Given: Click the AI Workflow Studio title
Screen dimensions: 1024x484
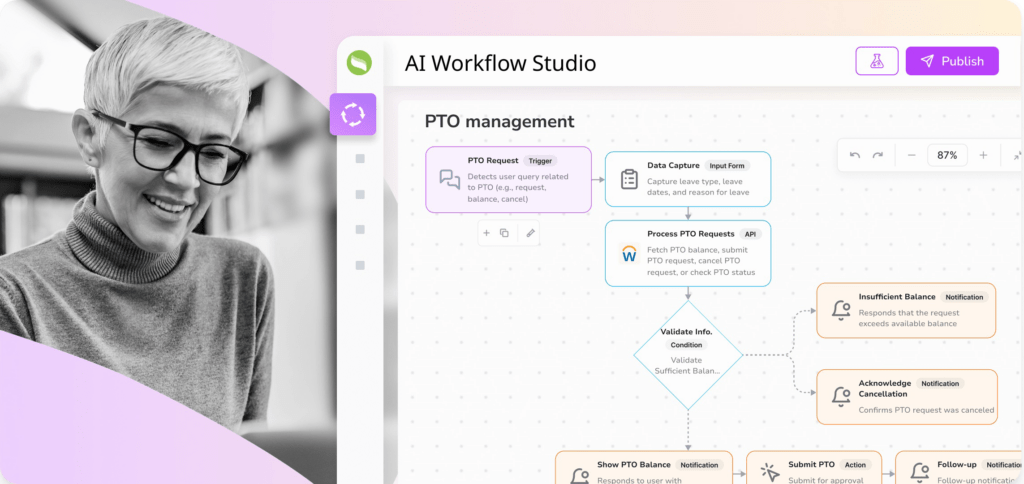Looking at the screenshot, I should [500, 63].
